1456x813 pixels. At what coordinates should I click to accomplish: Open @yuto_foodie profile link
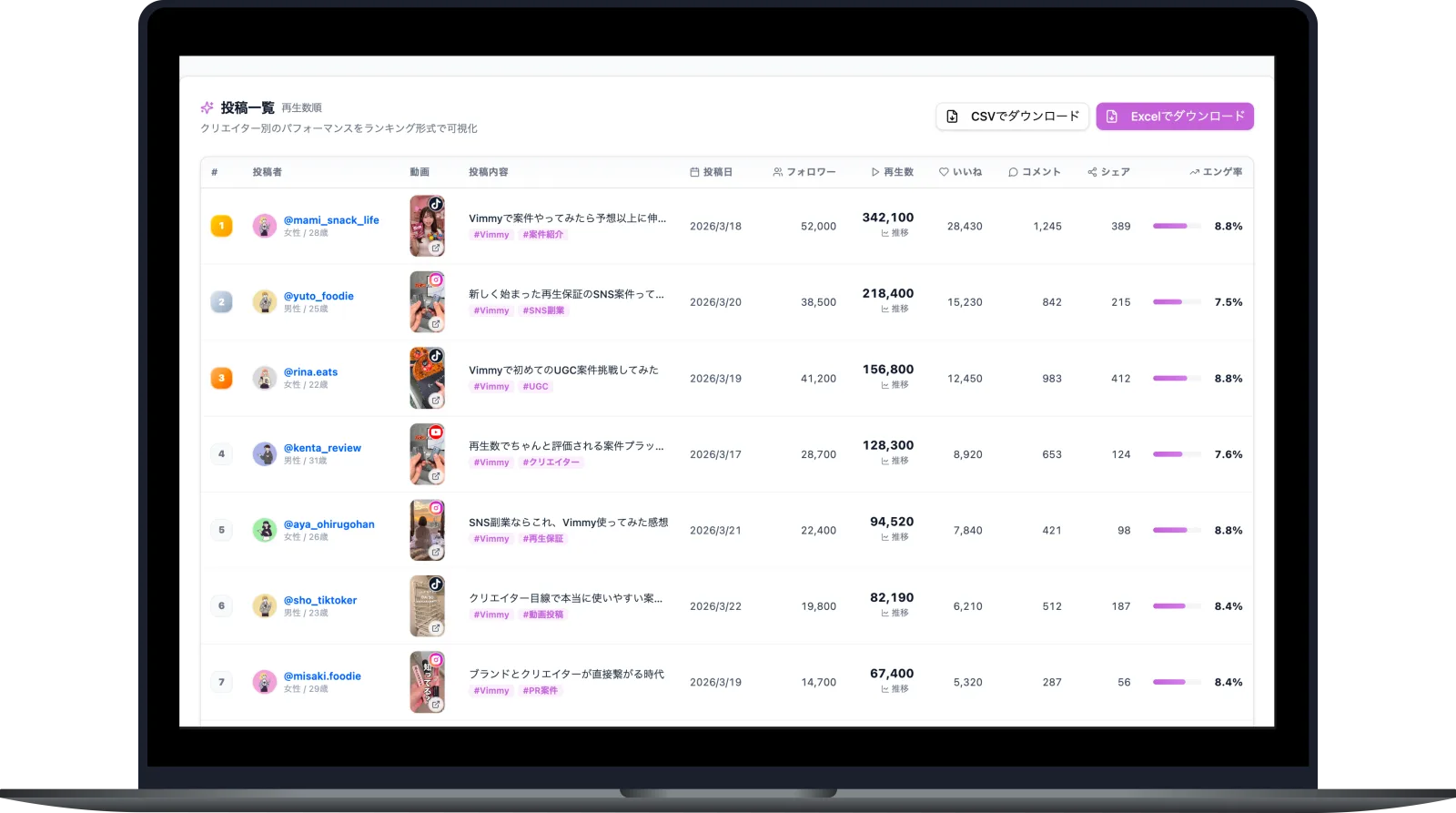(x=318, y=296)
